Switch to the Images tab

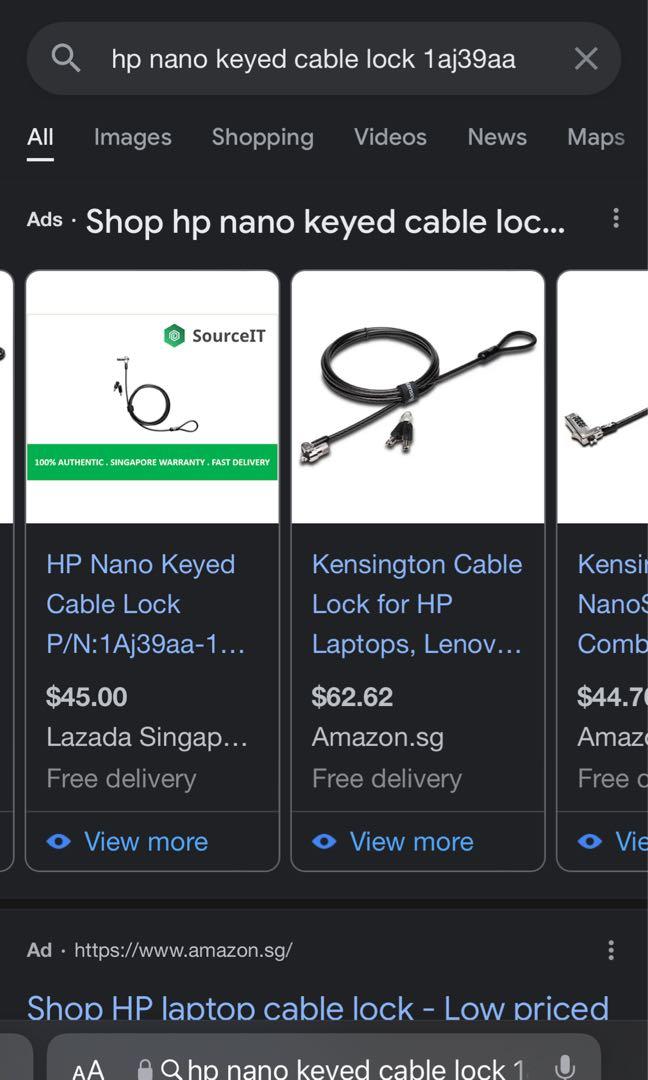132,137
